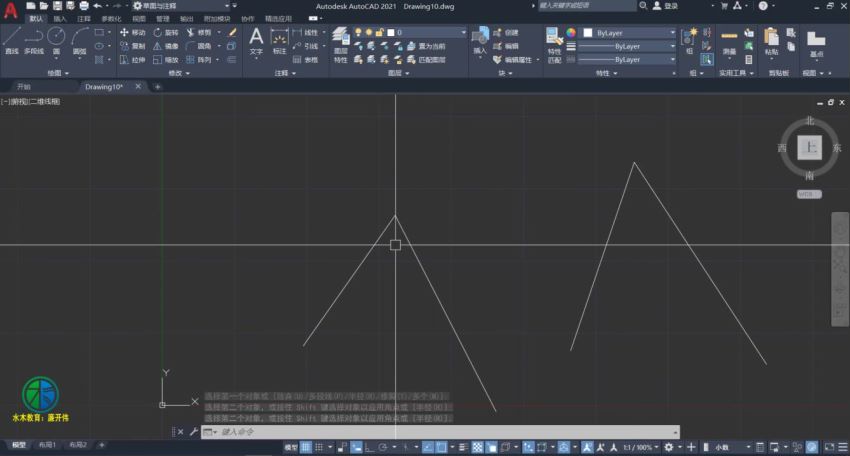The image size is (850, 456).
Task: Open the Parametric (参数化) ribbon tab
Action: [111, 18]
